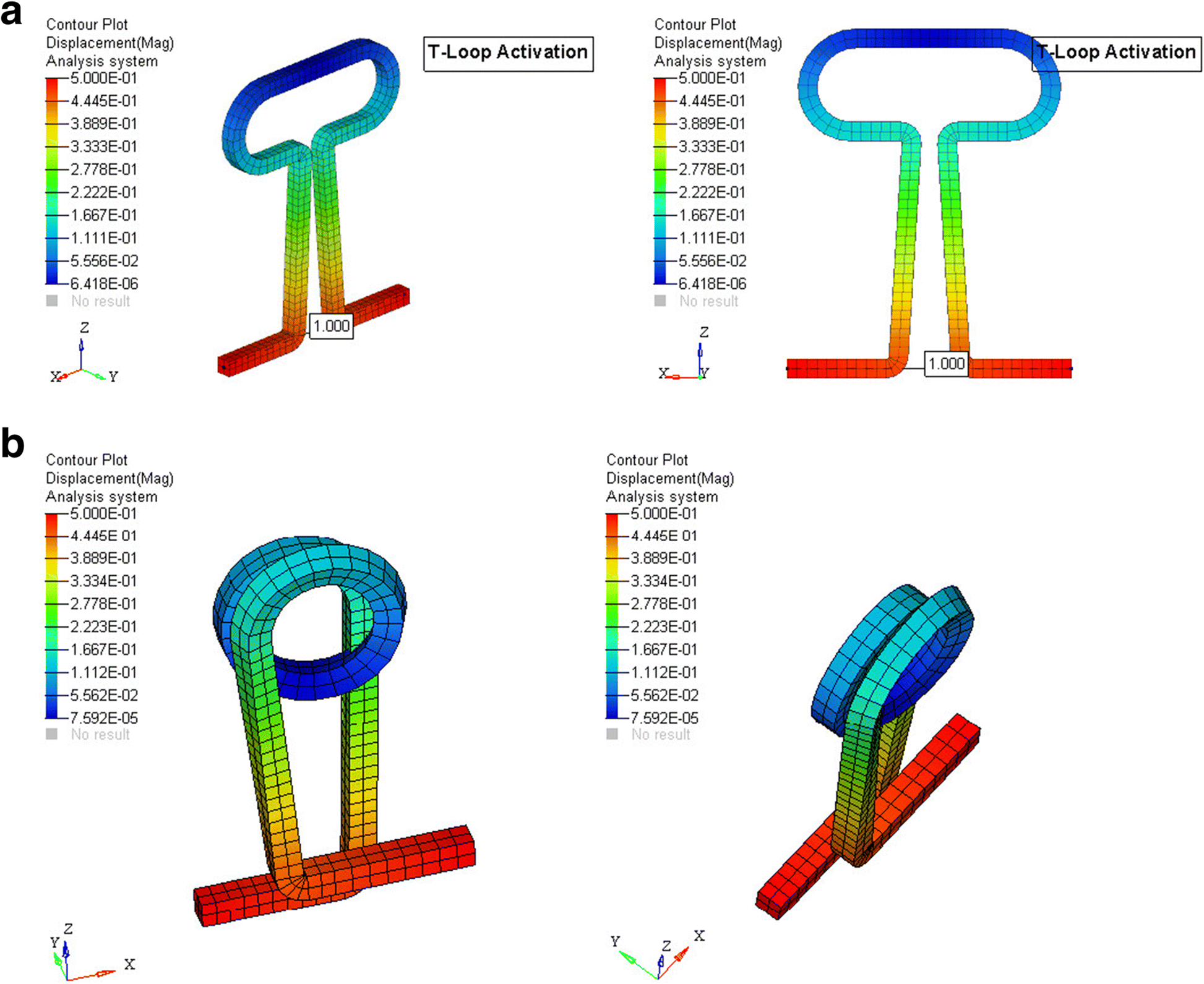Click 5.562E-02 value in panel b left legend
This screenshot has width=1204, height=984.
pos(104,695)
